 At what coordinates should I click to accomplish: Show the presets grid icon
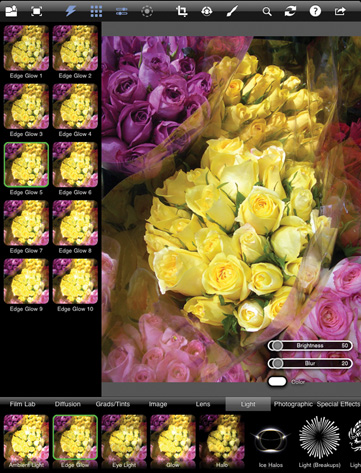tap(96, 11)
